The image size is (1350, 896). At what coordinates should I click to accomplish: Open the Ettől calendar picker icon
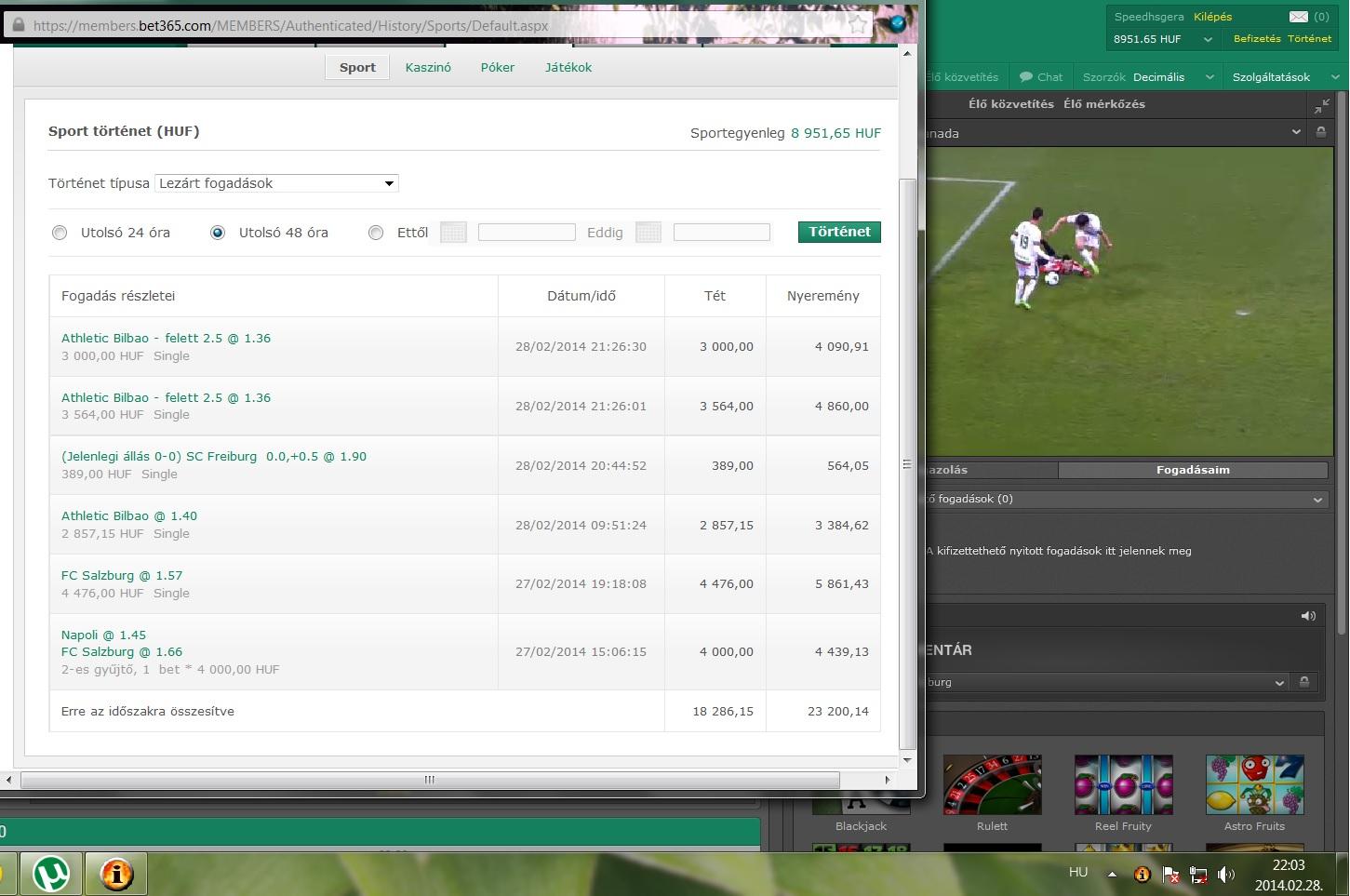pos(453,233)
